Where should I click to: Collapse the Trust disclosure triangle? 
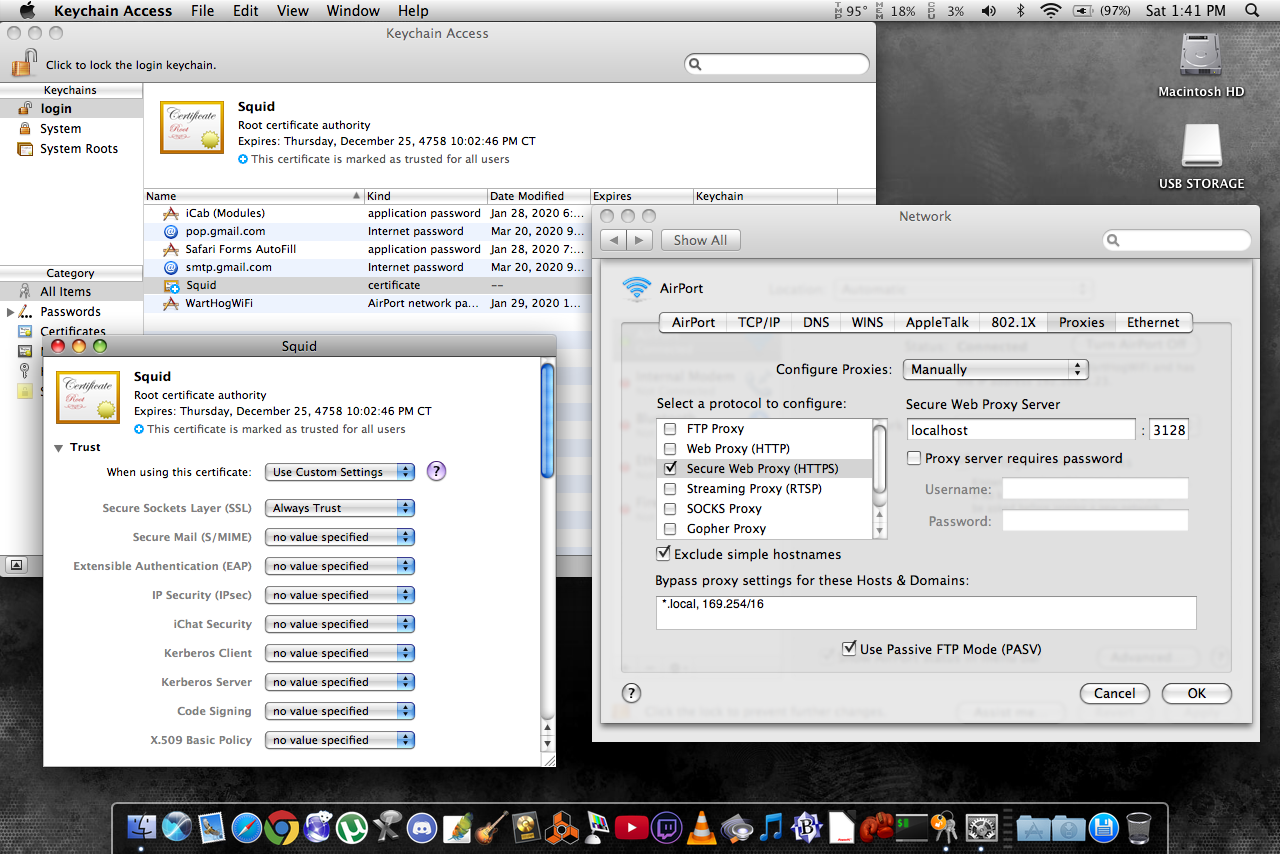[59, 448]
